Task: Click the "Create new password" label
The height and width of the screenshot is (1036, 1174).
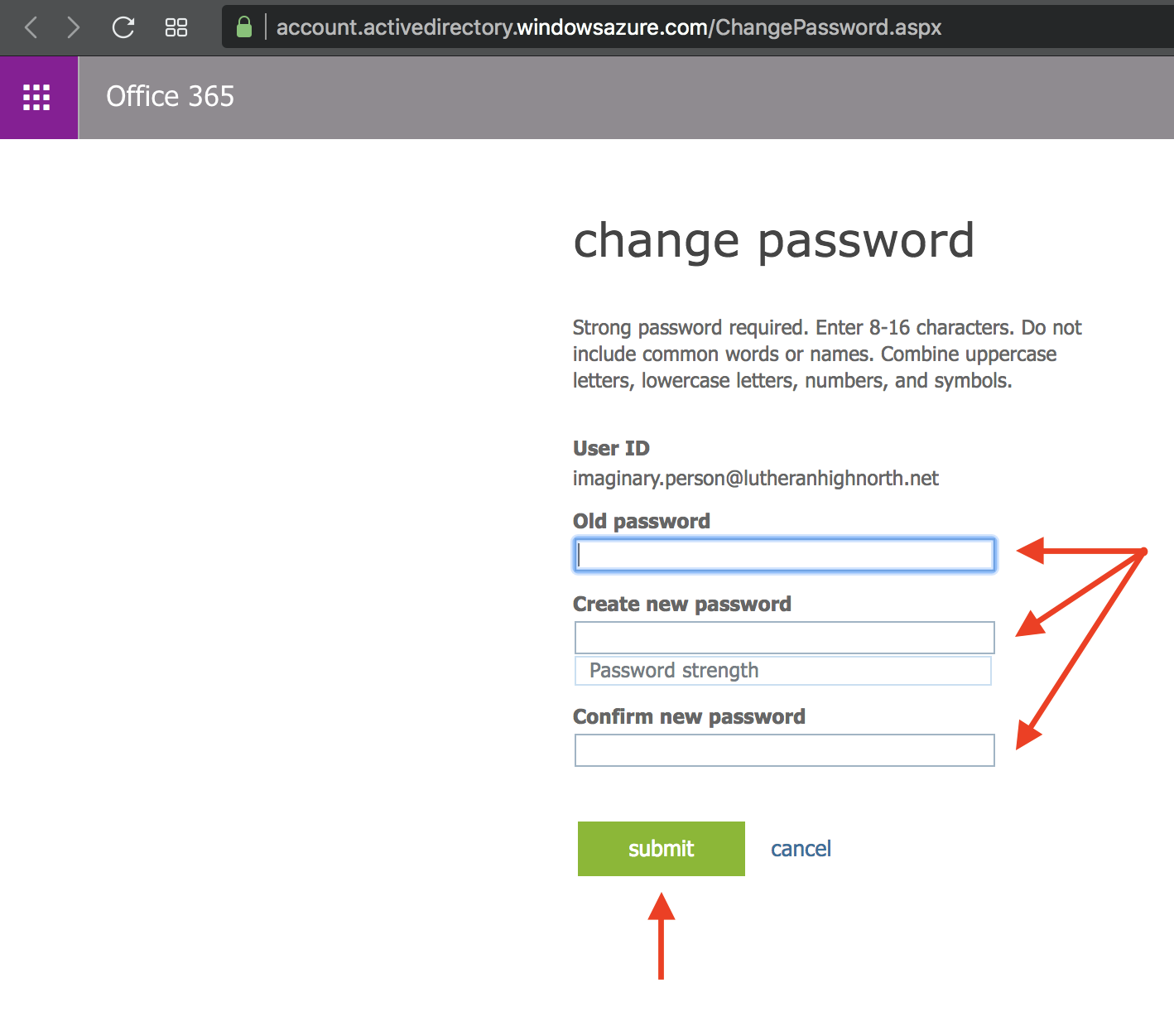Action: (682, 604)
